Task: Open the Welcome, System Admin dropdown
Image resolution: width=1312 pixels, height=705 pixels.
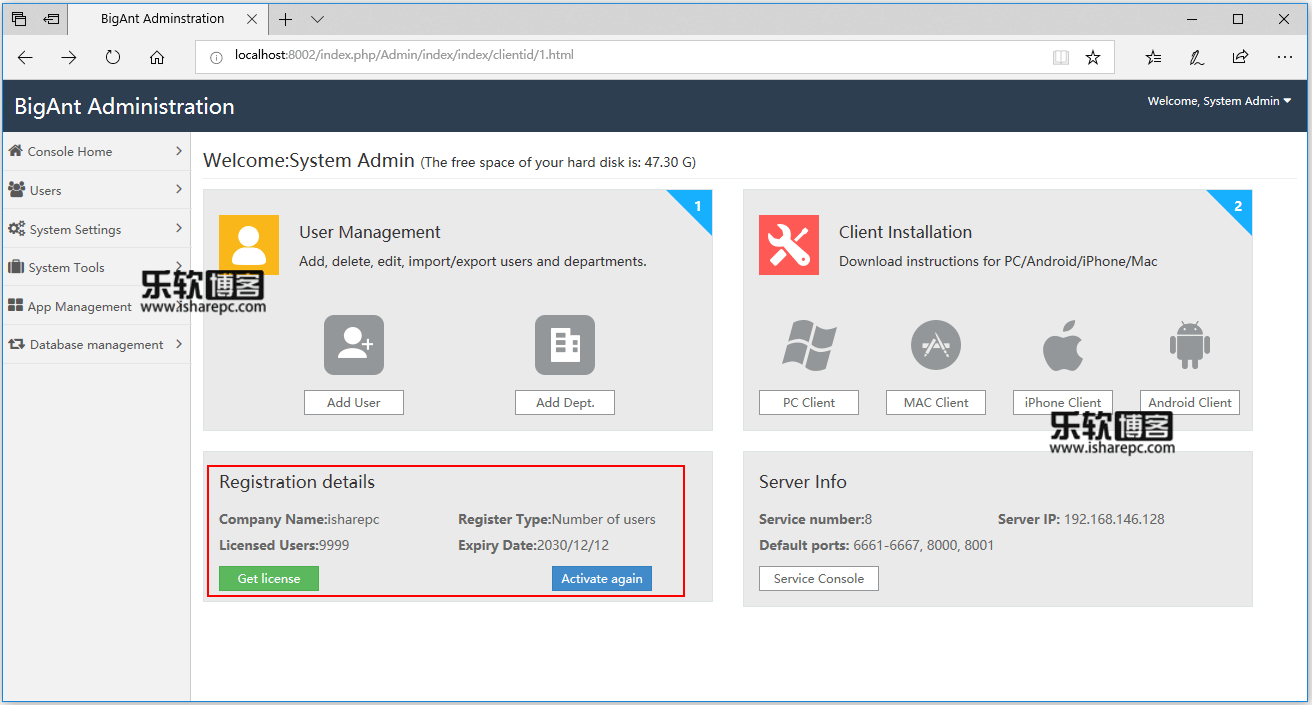Action: 1219,101
